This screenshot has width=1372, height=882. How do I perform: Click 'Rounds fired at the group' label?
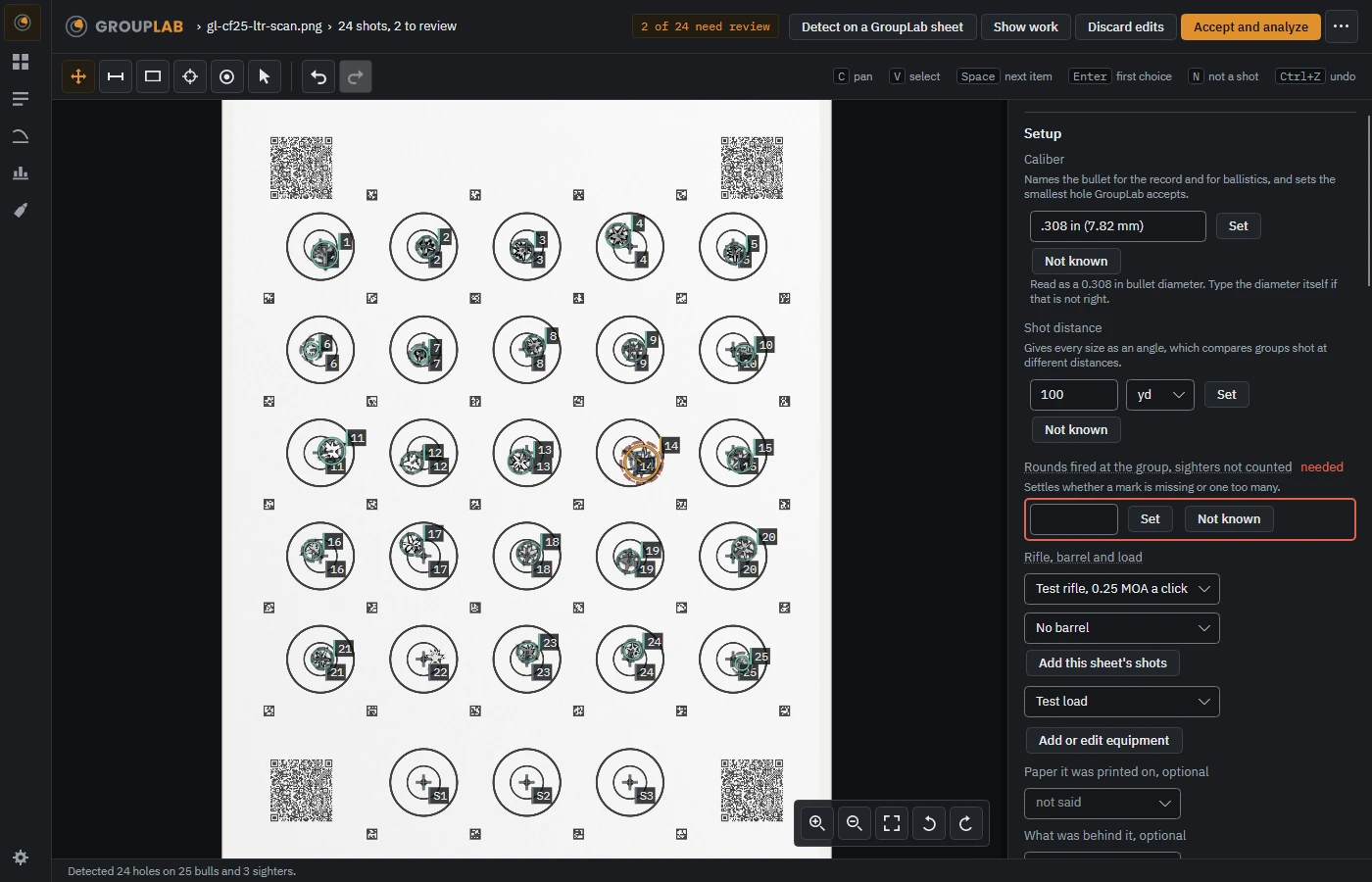pos(1157,467)
